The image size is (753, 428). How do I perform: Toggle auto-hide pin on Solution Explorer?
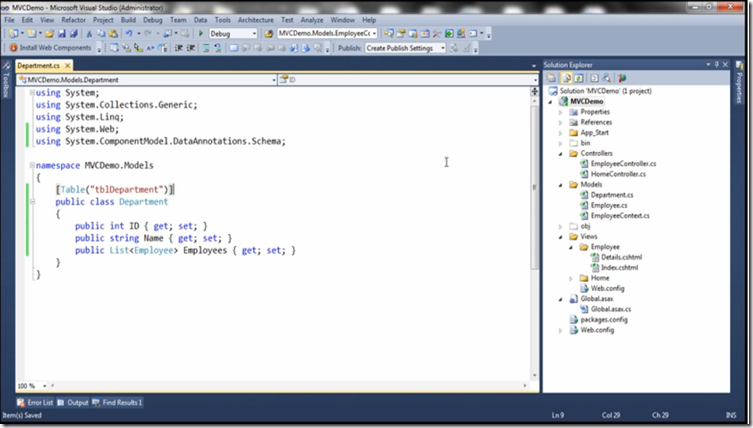point(717,64)
